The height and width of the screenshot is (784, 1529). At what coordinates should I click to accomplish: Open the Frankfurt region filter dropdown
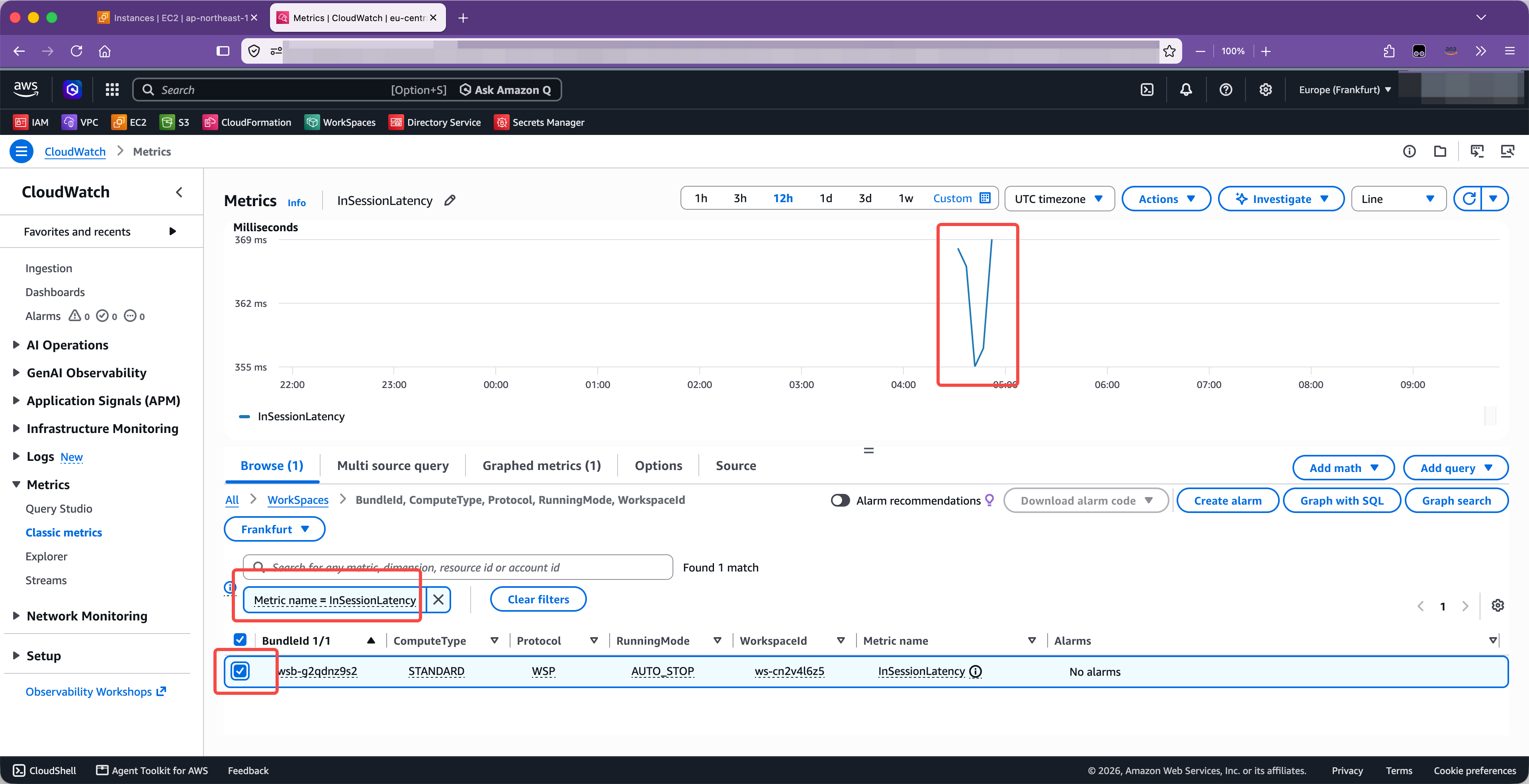pyautogui.click(x=274, y=529)
